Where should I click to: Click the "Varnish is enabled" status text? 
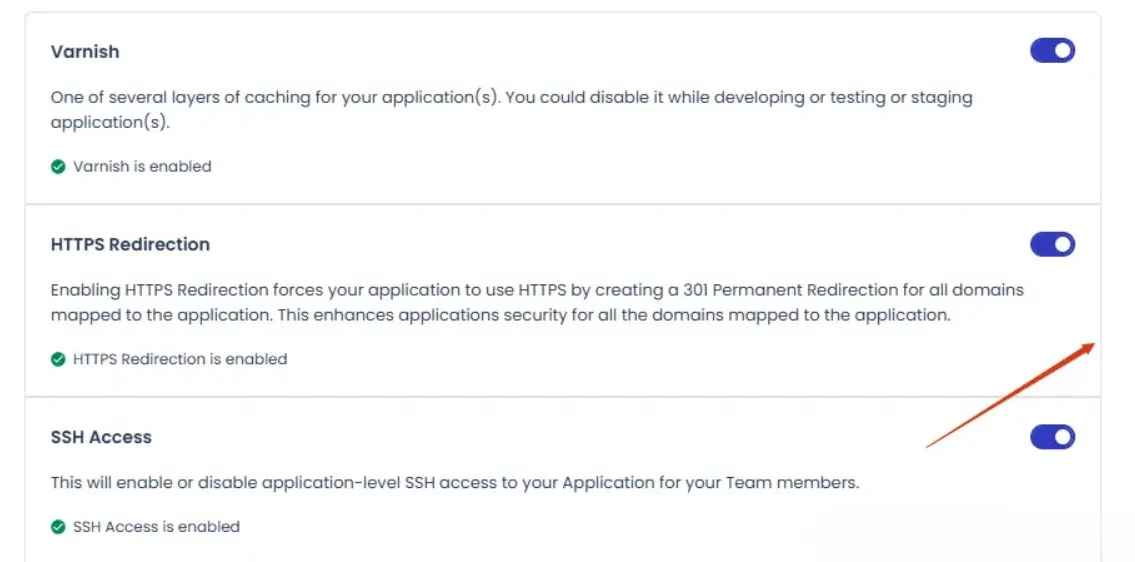click(142, 167)
